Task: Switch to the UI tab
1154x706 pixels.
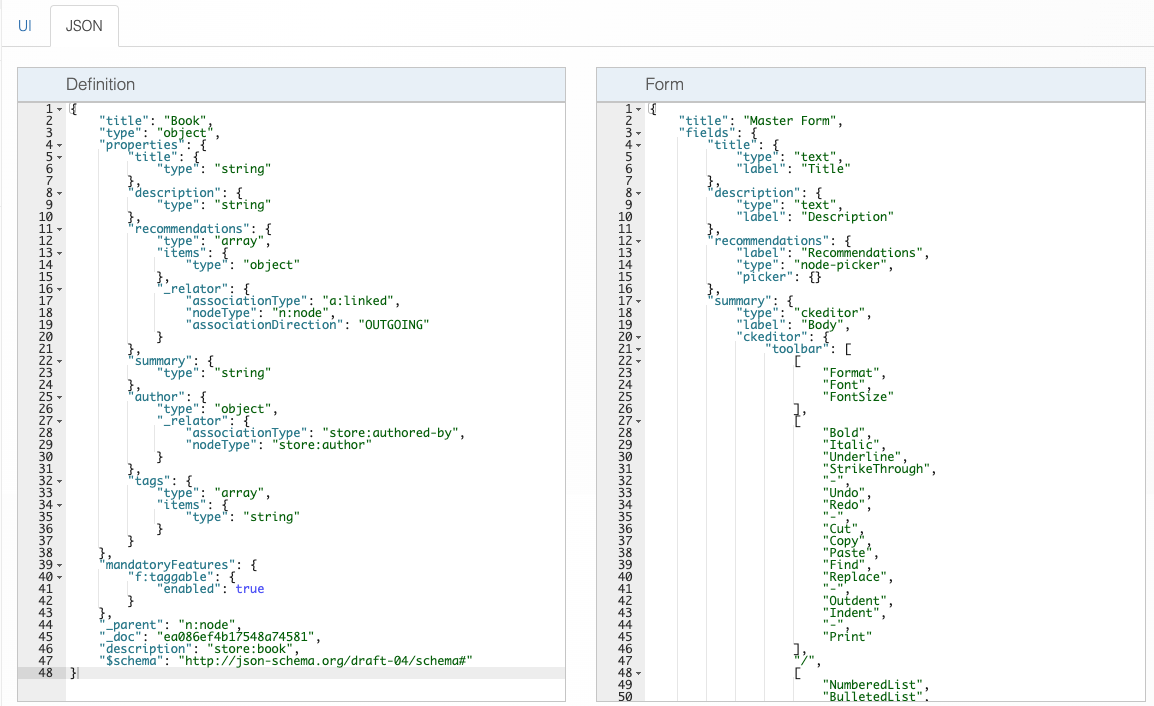Action: click(x=24, y=25)
